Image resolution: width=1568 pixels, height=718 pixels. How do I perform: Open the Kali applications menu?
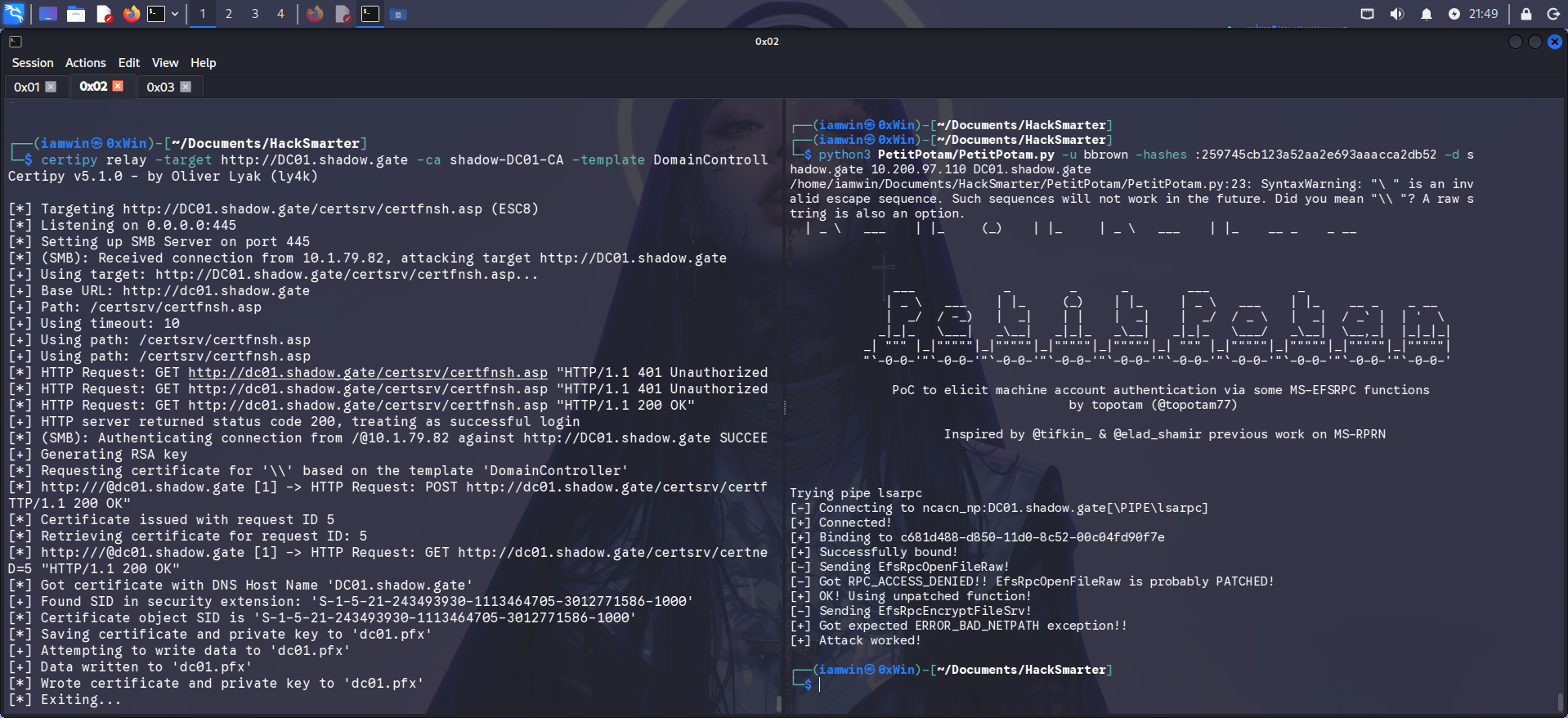click(x=15, y=13)
